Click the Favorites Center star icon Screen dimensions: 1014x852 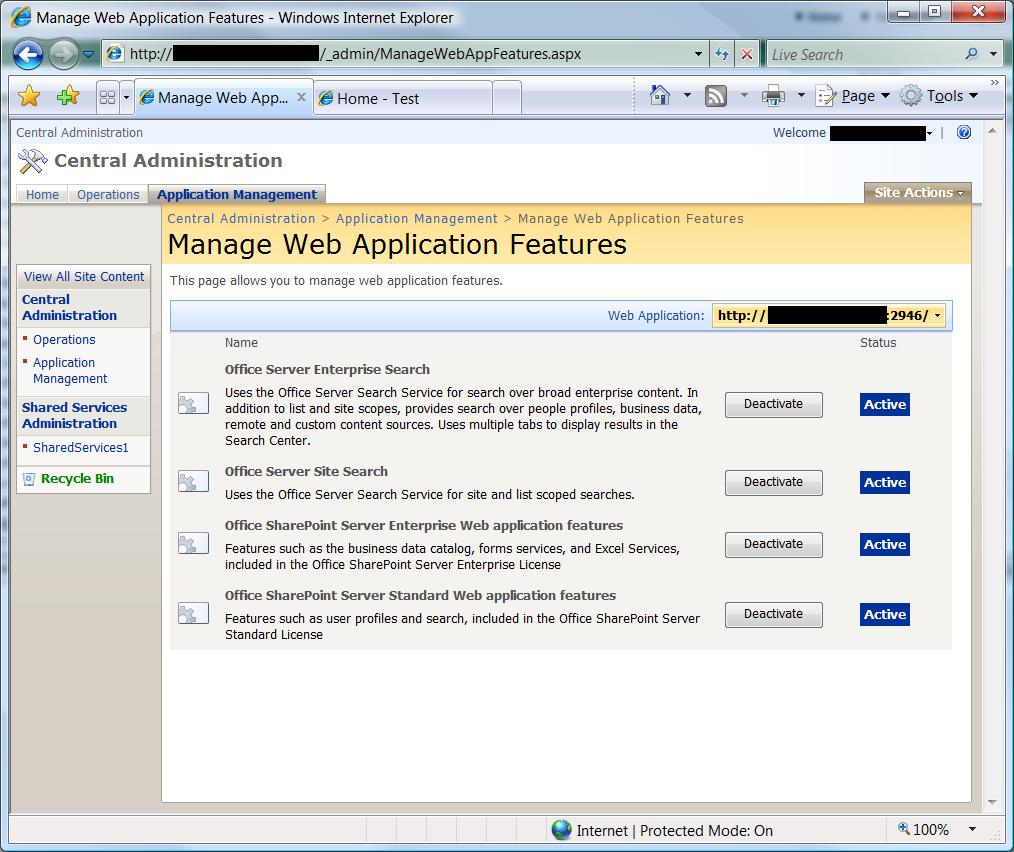click(29, 96)
